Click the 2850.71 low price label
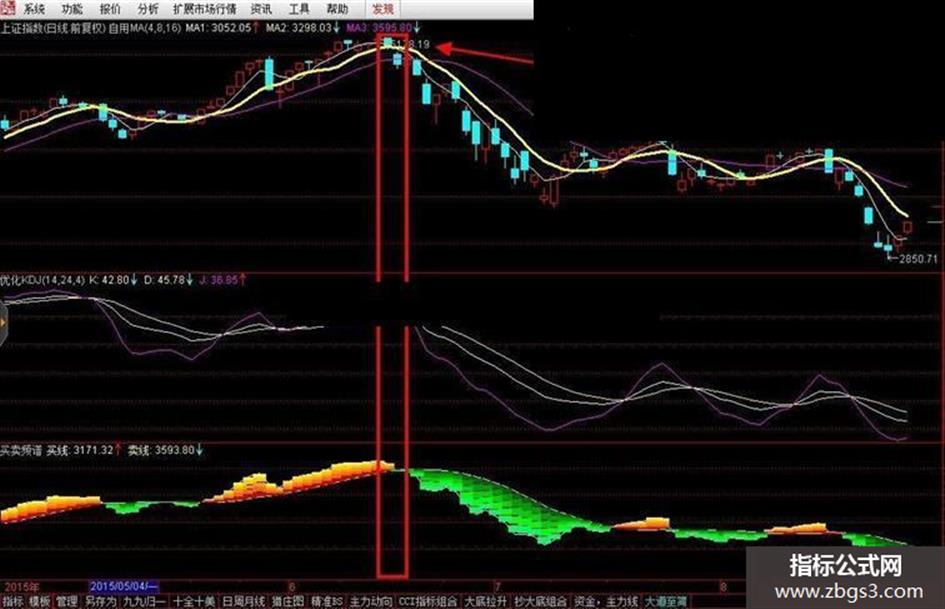This screenshot has width=945, height=609. 918,259
